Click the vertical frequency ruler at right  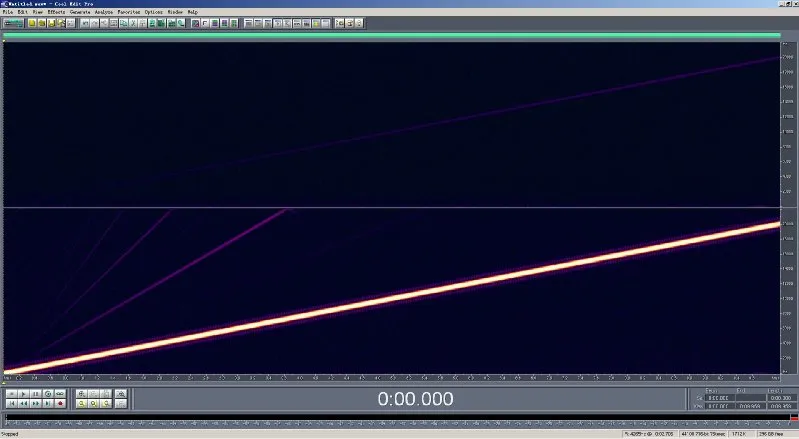coord(788,208)
